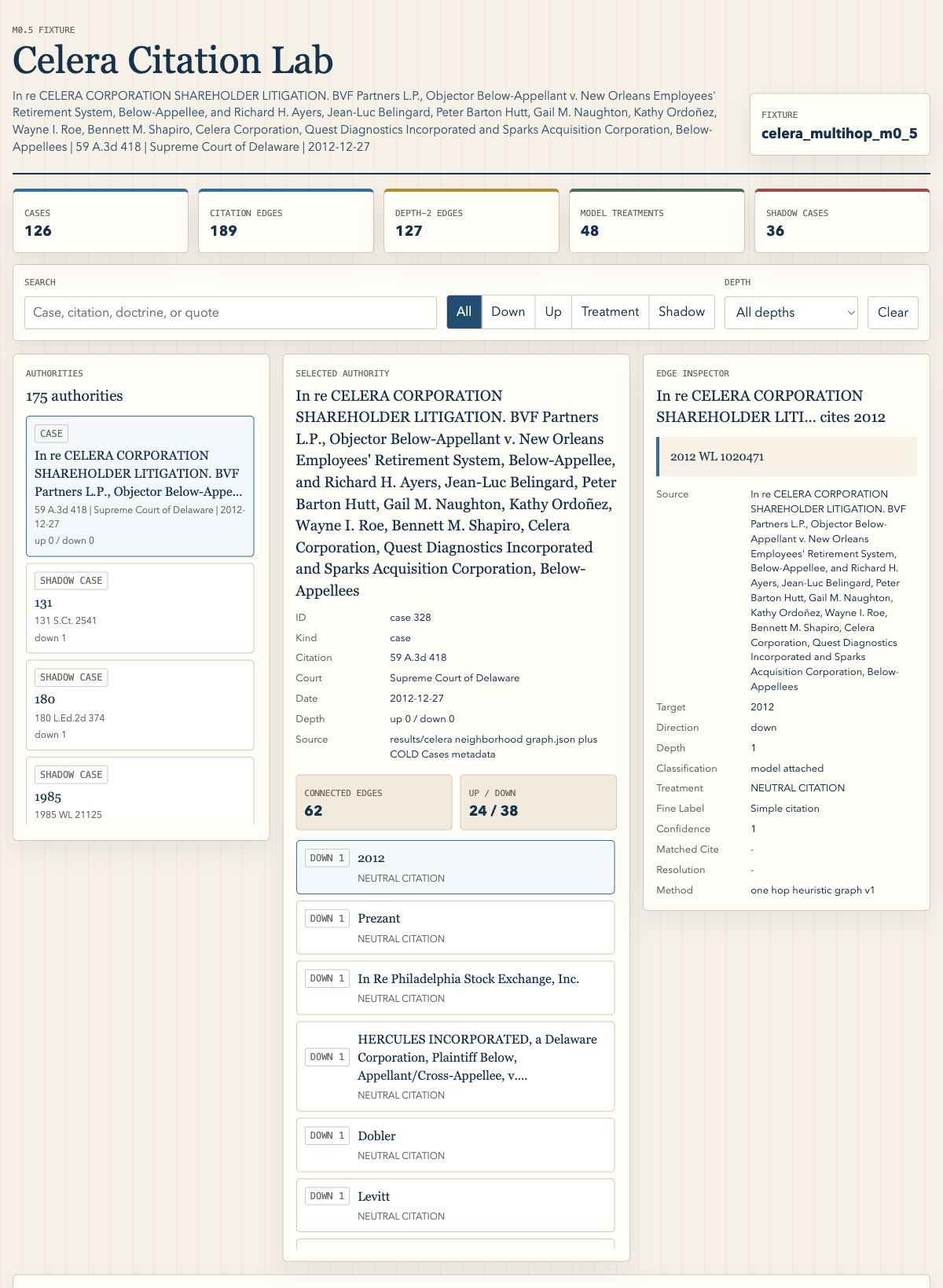Click 'one hop heuristic graph v1' method value

tap(813, 890)
